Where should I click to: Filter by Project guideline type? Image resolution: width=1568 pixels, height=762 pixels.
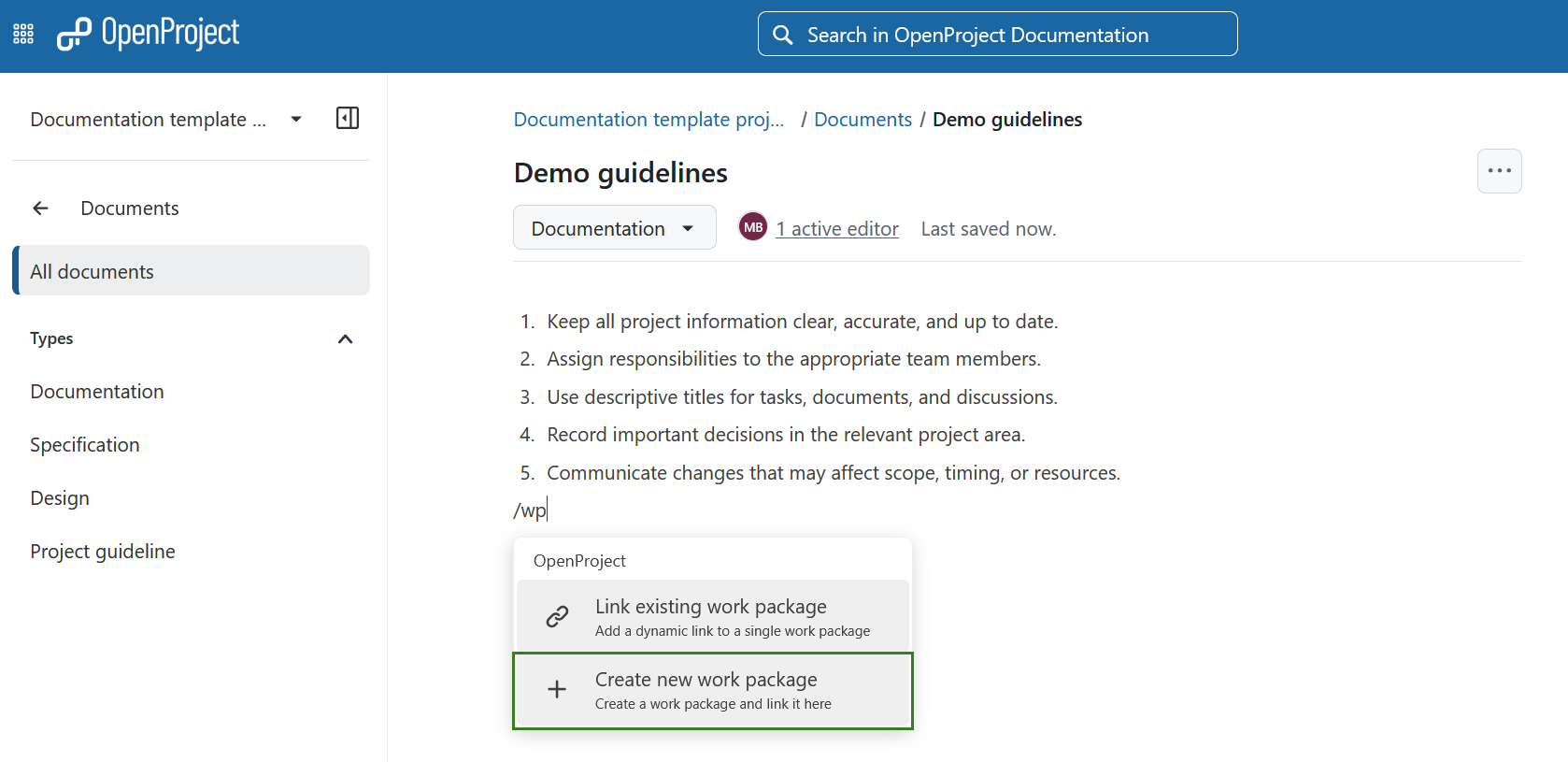pos(103,552)
